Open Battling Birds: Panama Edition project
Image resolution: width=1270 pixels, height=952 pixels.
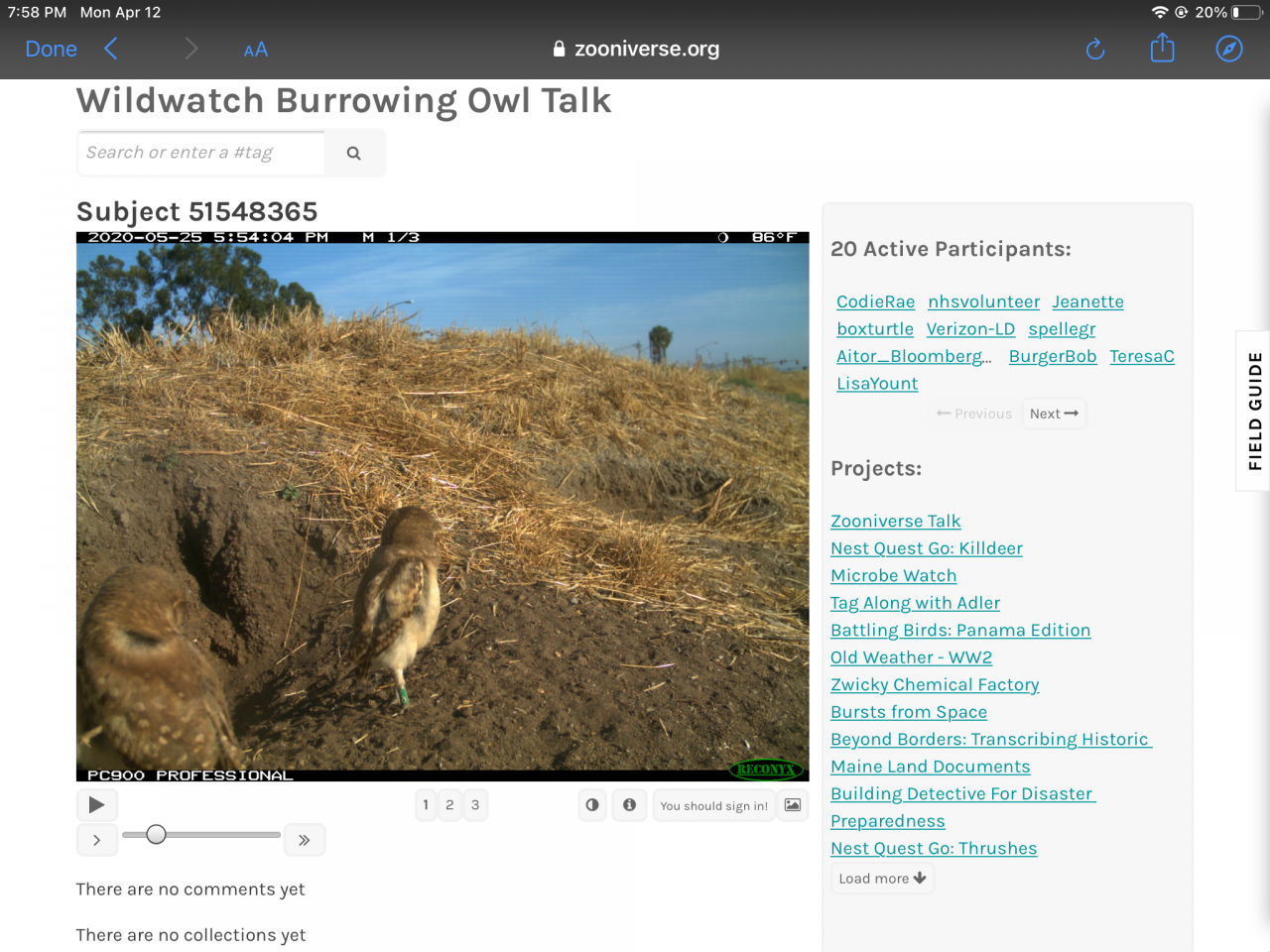click(x=960, y=631)
